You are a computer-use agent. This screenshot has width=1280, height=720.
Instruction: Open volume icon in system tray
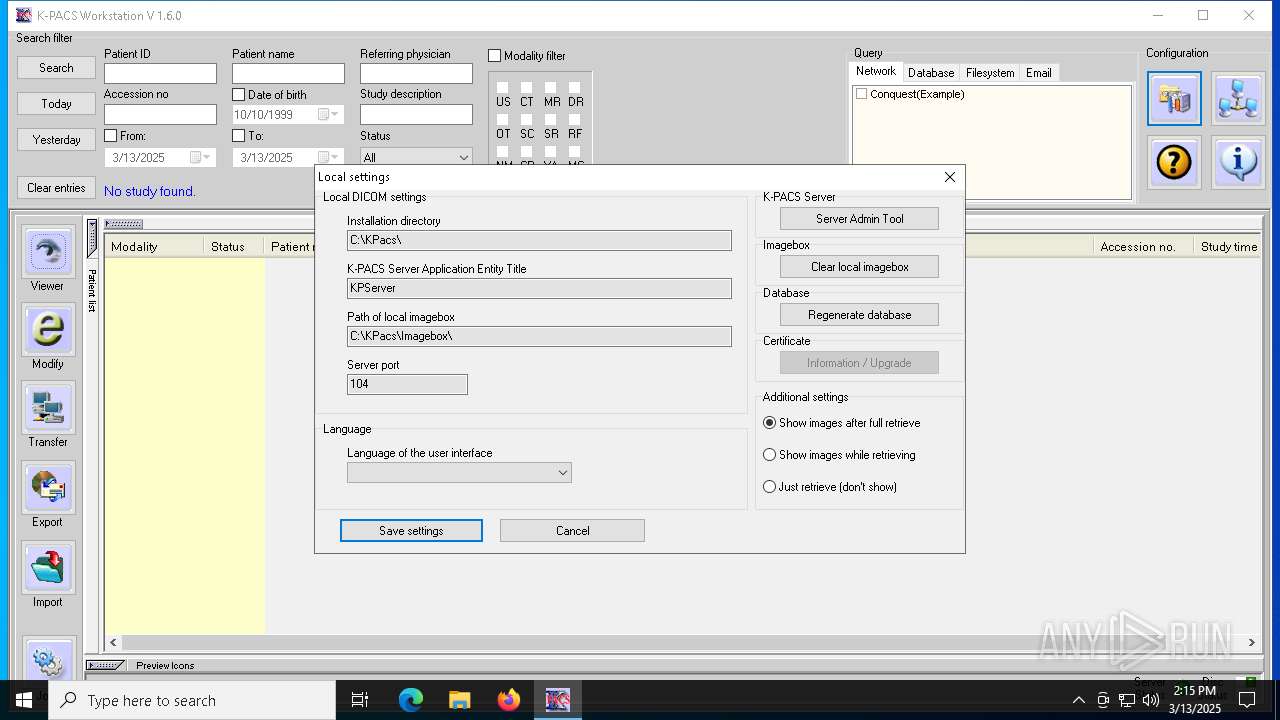[x=1151, y=700]
